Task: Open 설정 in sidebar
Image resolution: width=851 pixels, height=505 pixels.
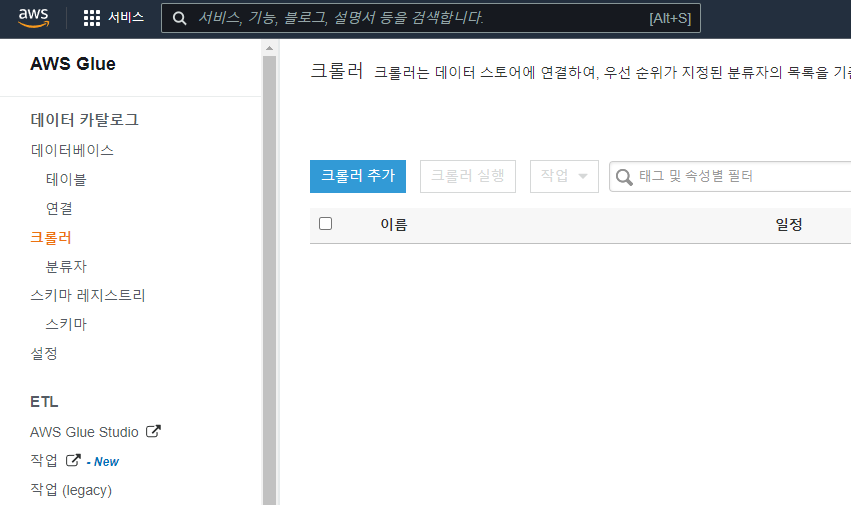Action: pos(44,354)
